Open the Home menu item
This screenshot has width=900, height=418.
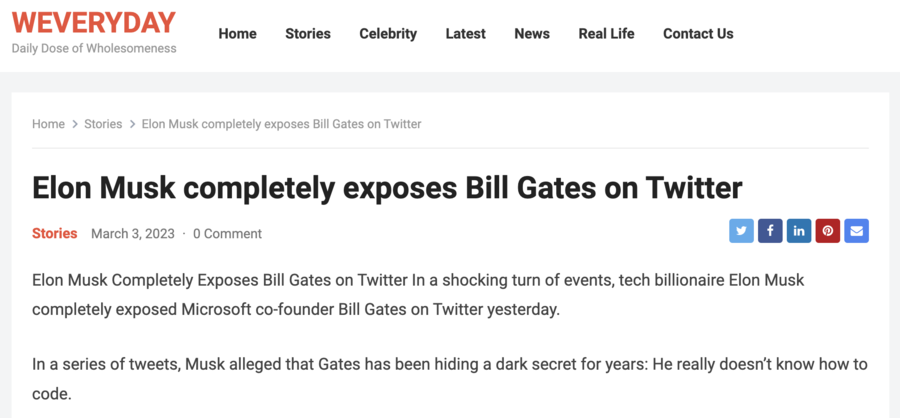237,34
